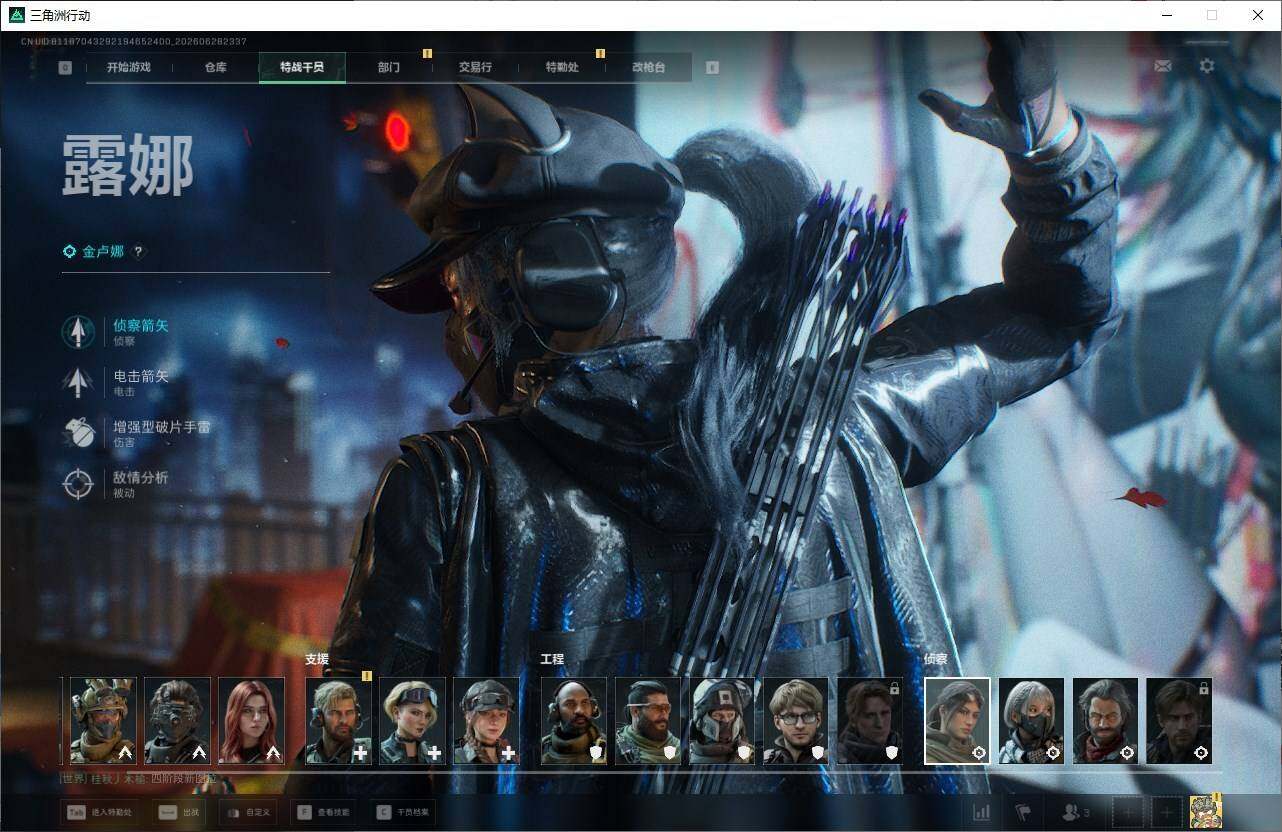Click the question mark help icon beside 金卢娜

138,252
